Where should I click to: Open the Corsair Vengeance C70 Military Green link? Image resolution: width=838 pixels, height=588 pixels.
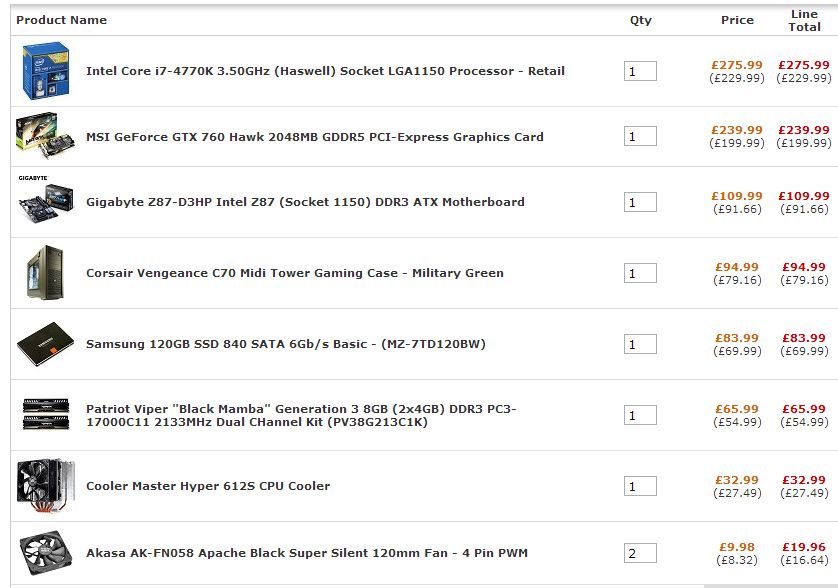[294, 273]
